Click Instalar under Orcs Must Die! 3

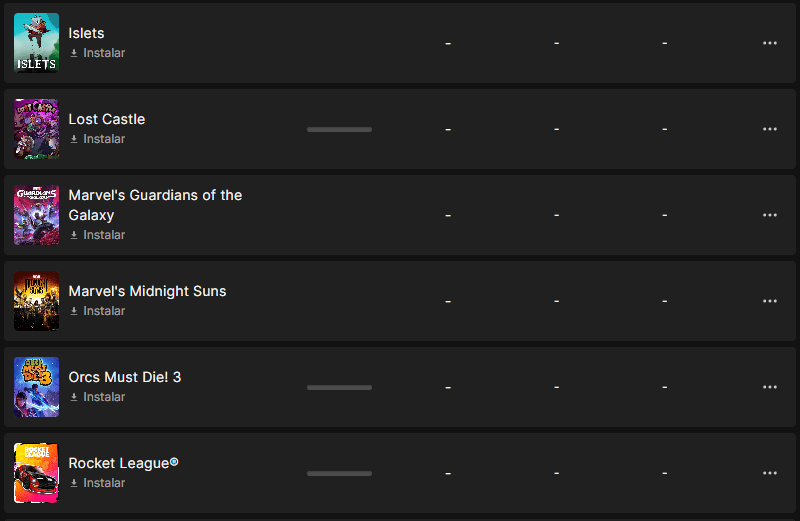pos(98,397)
